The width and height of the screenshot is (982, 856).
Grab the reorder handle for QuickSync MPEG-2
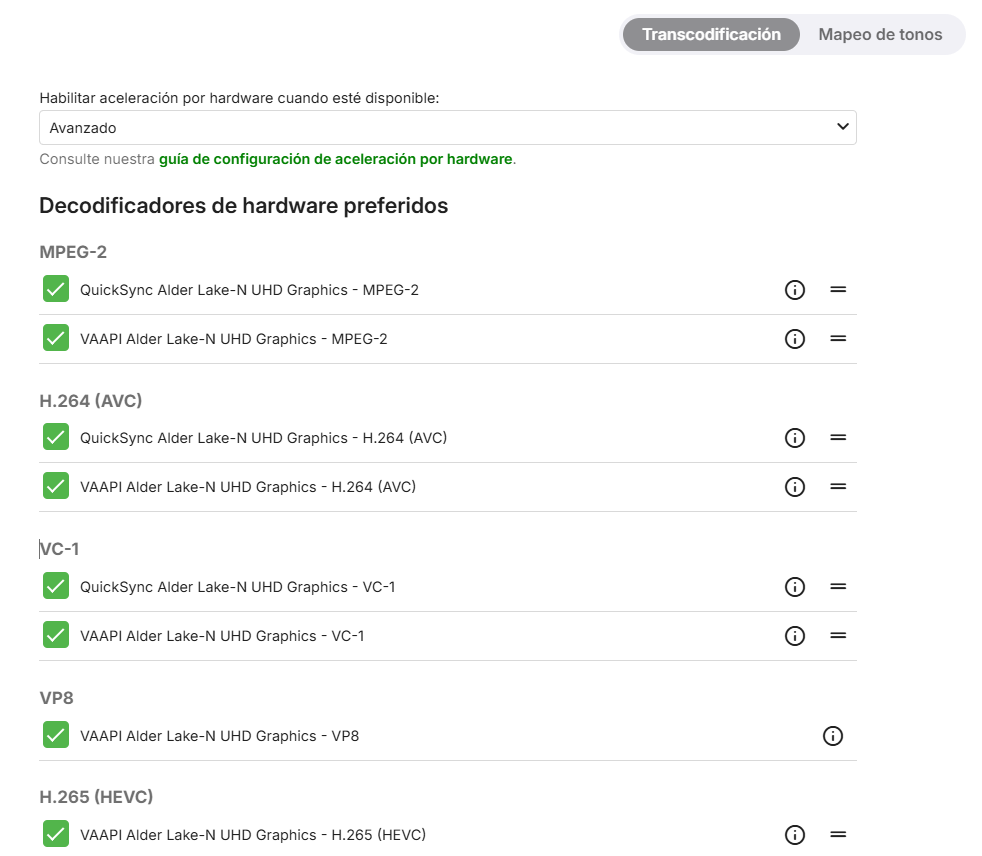[x=838, y=289]
